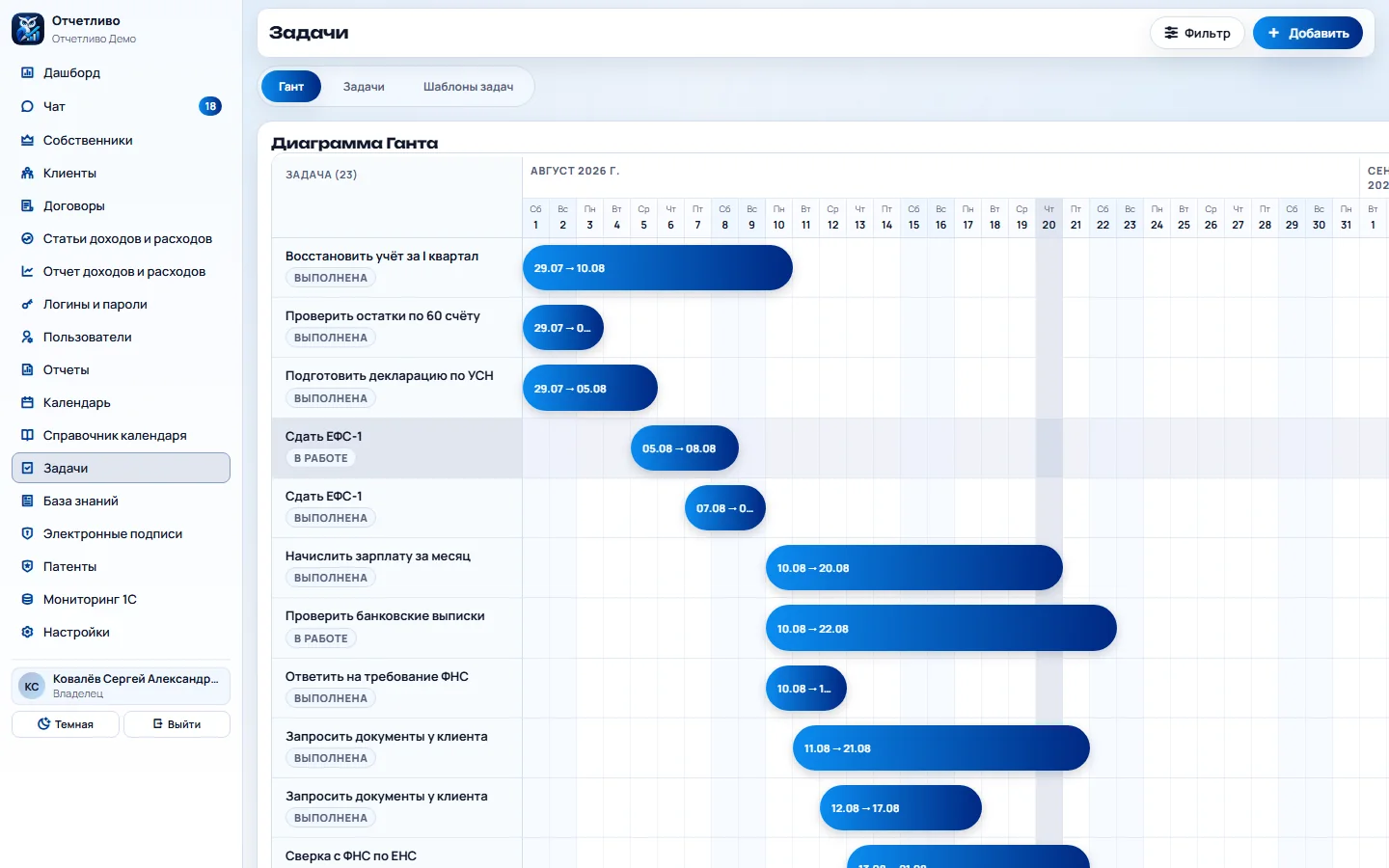Select highlighted day 20 in the timeline header
Image resolution: width=1389 pixels, height=868 pixels.
[1049, 217]
